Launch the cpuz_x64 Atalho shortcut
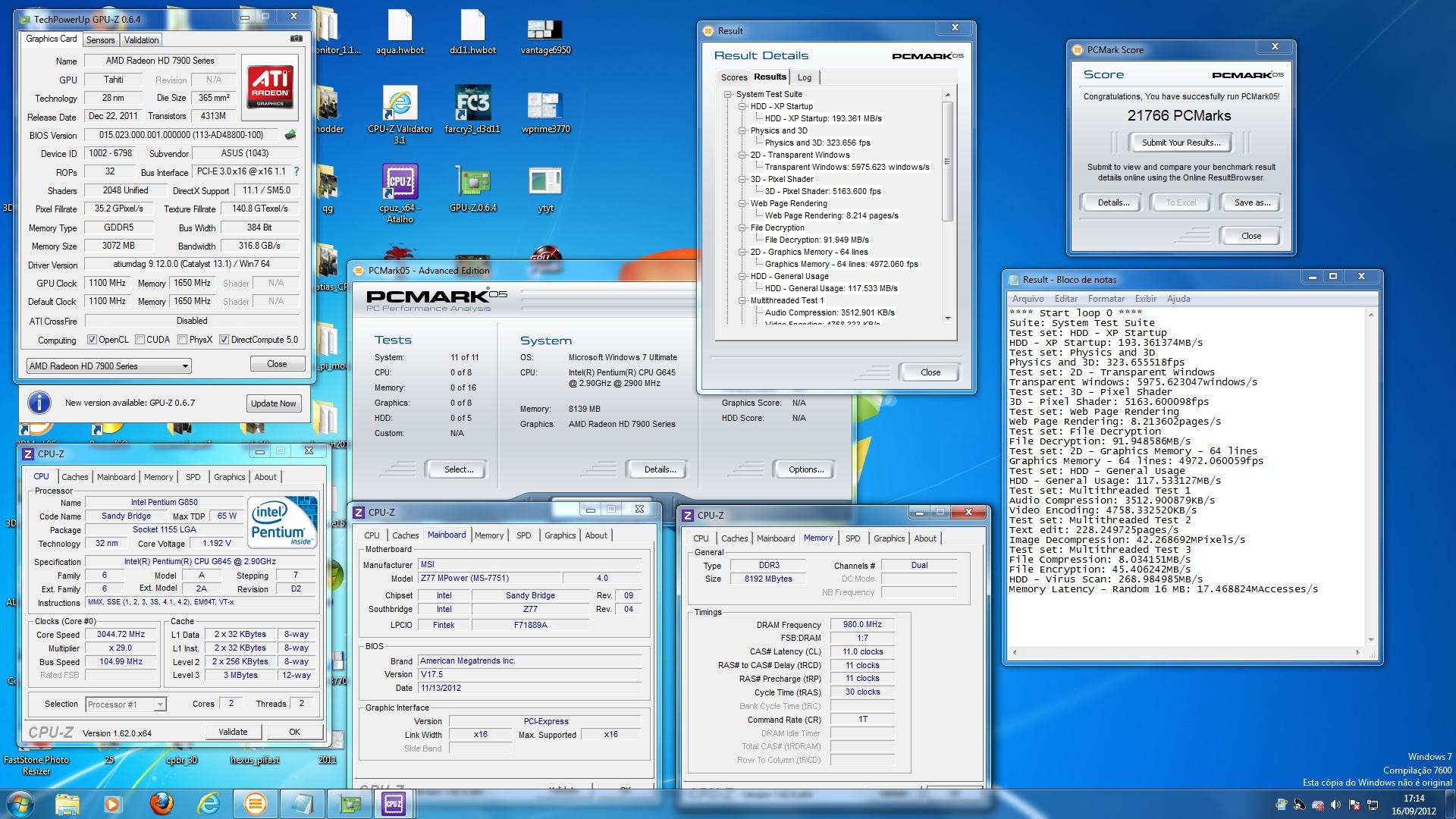This screenshot has width=1456, height=819. pyautogui.click(x=400, y=193)
